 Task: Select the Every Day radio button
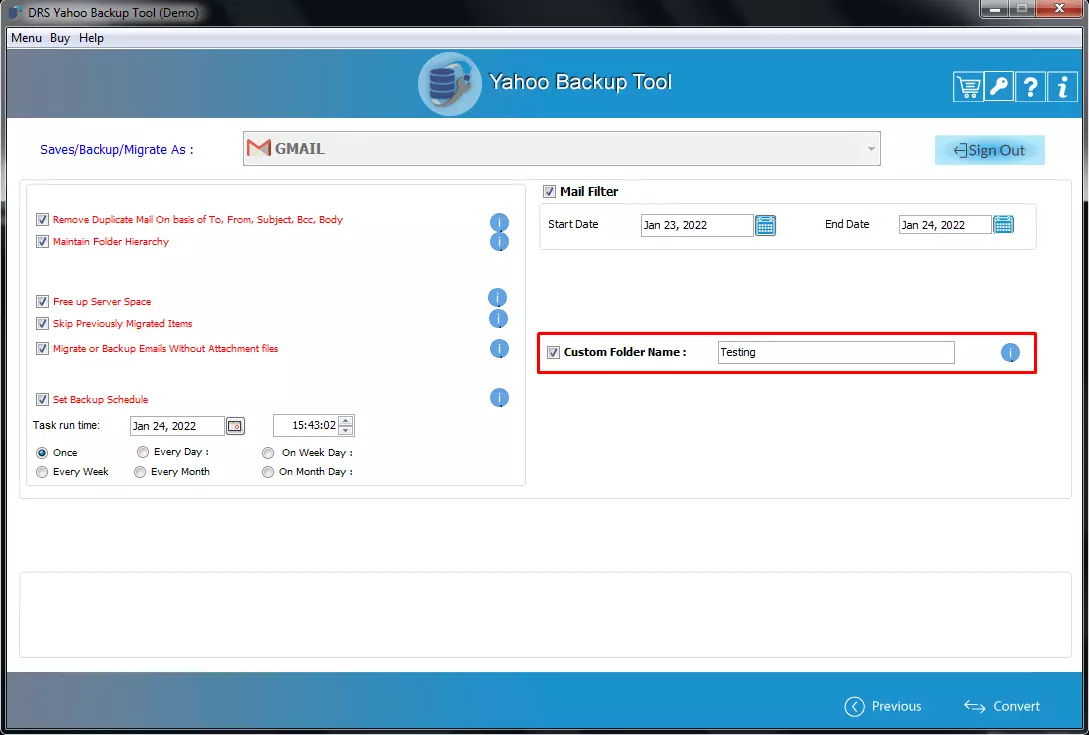point(142,452)
